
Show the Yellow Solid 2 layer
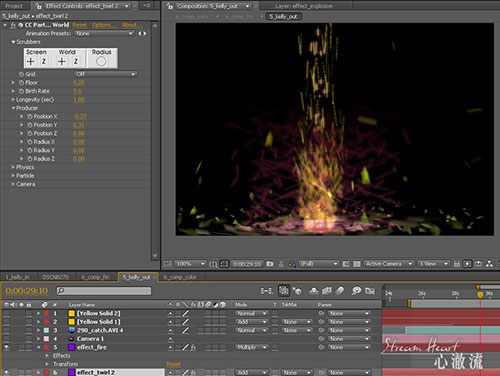[x=6, y=313]
